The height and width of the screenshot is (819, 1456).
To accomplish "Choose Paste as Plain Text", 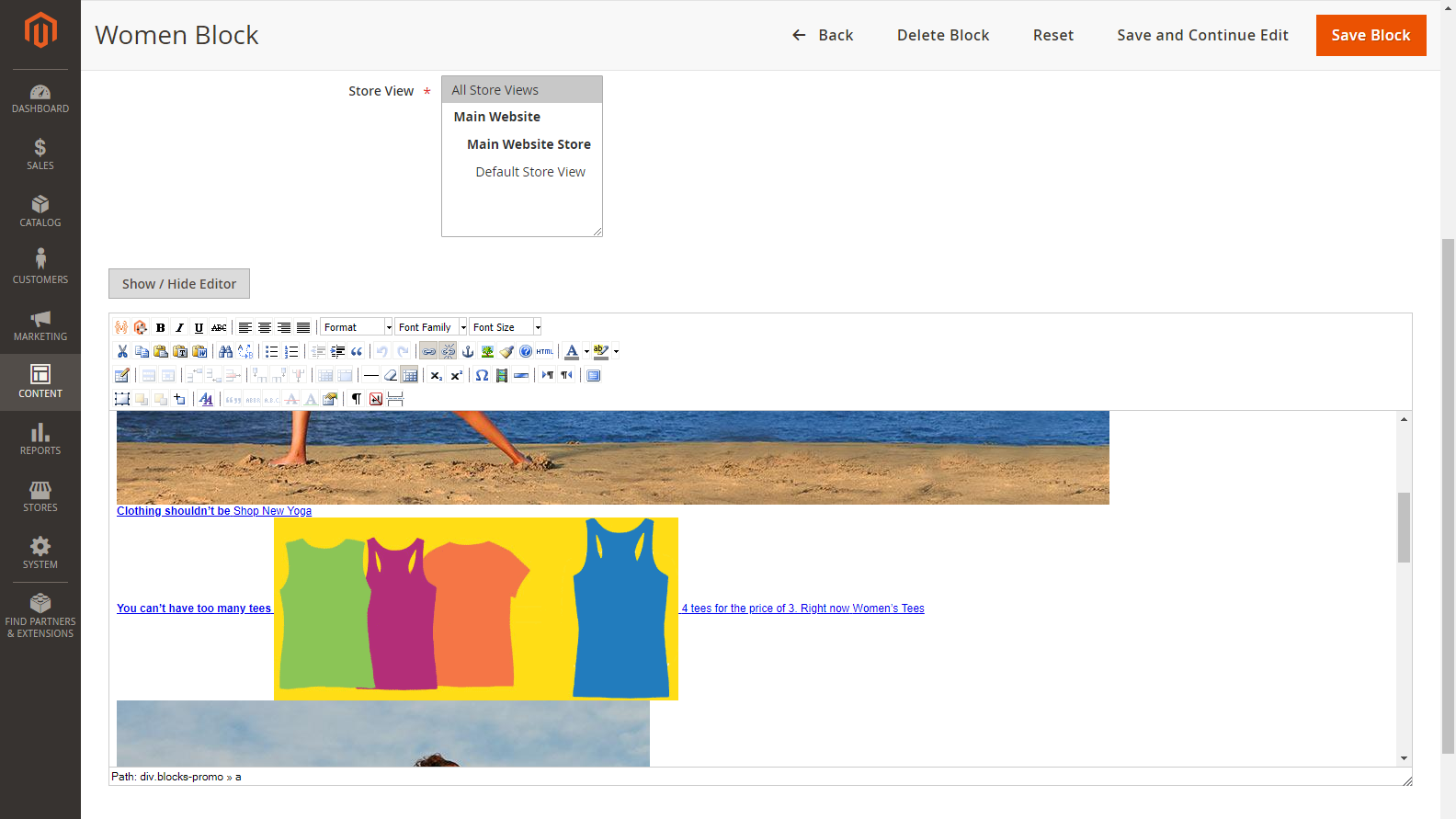I will click(x=180, y=351).
